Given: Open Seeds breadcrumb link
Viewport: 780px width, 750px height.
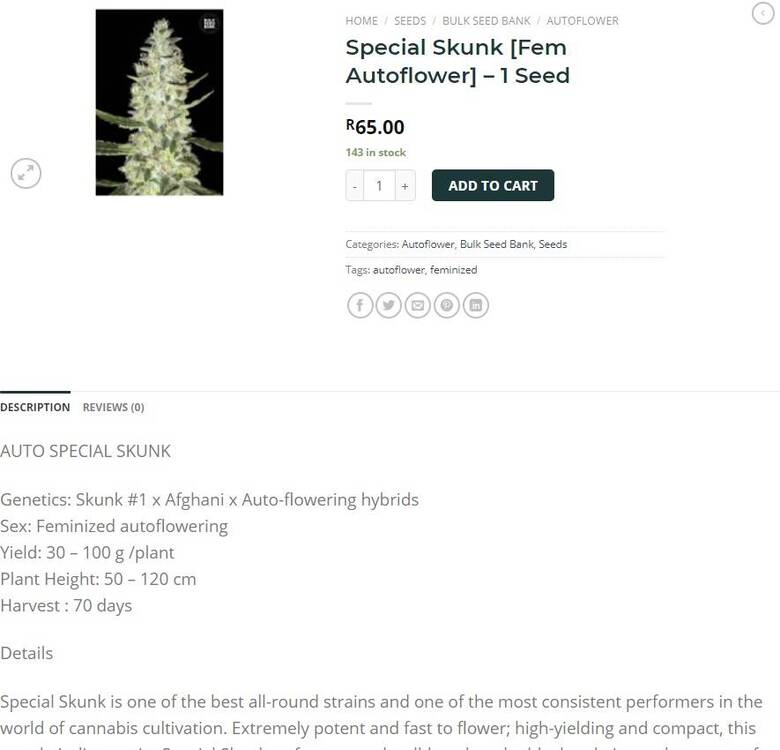Looking at the screenshot, I should point(410,21).
